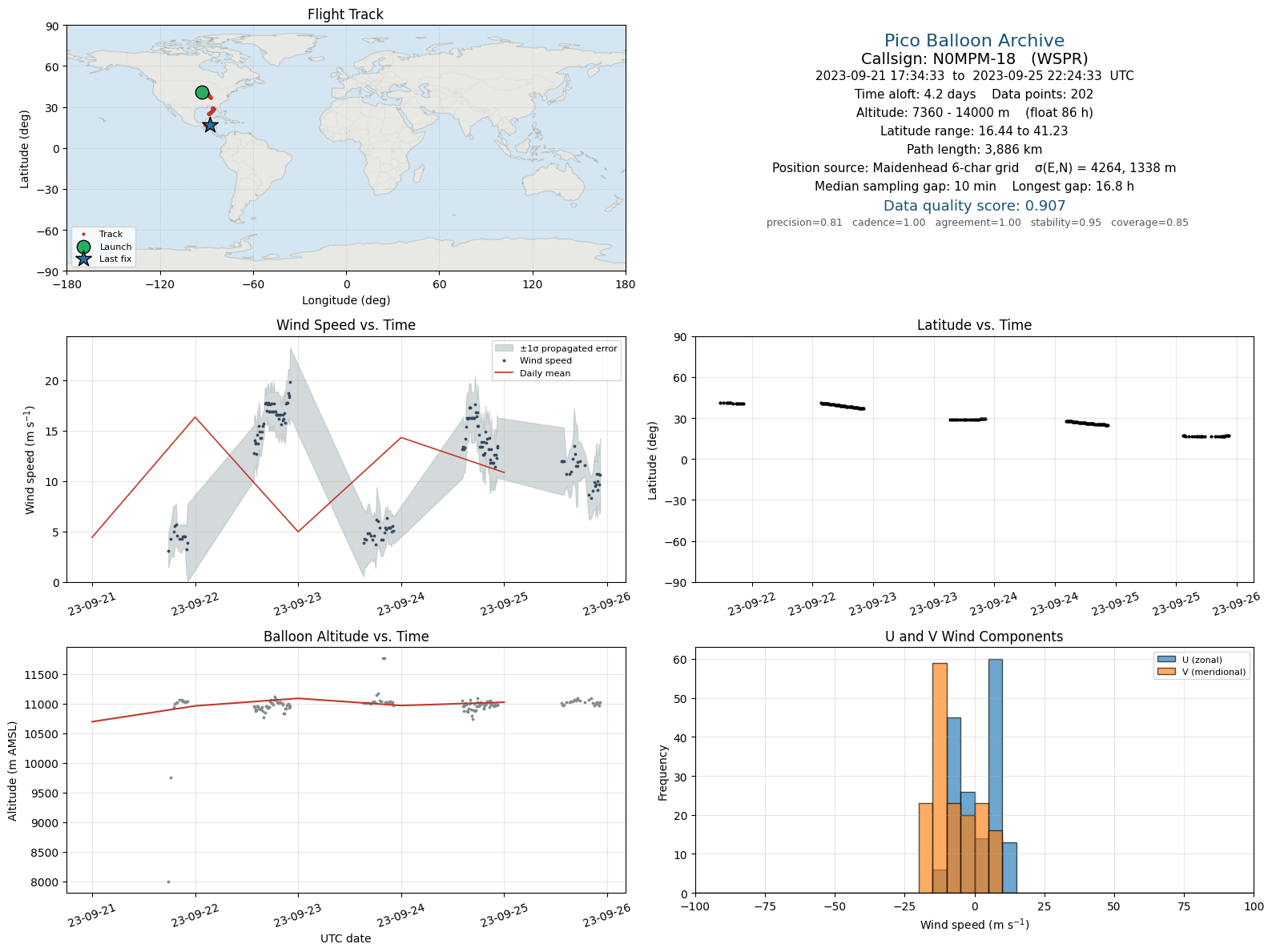The height and width of the screenshot is (952, 1272).
Task: Click the "V (meridional)" legend label
Action: [x=1214, y=672]
